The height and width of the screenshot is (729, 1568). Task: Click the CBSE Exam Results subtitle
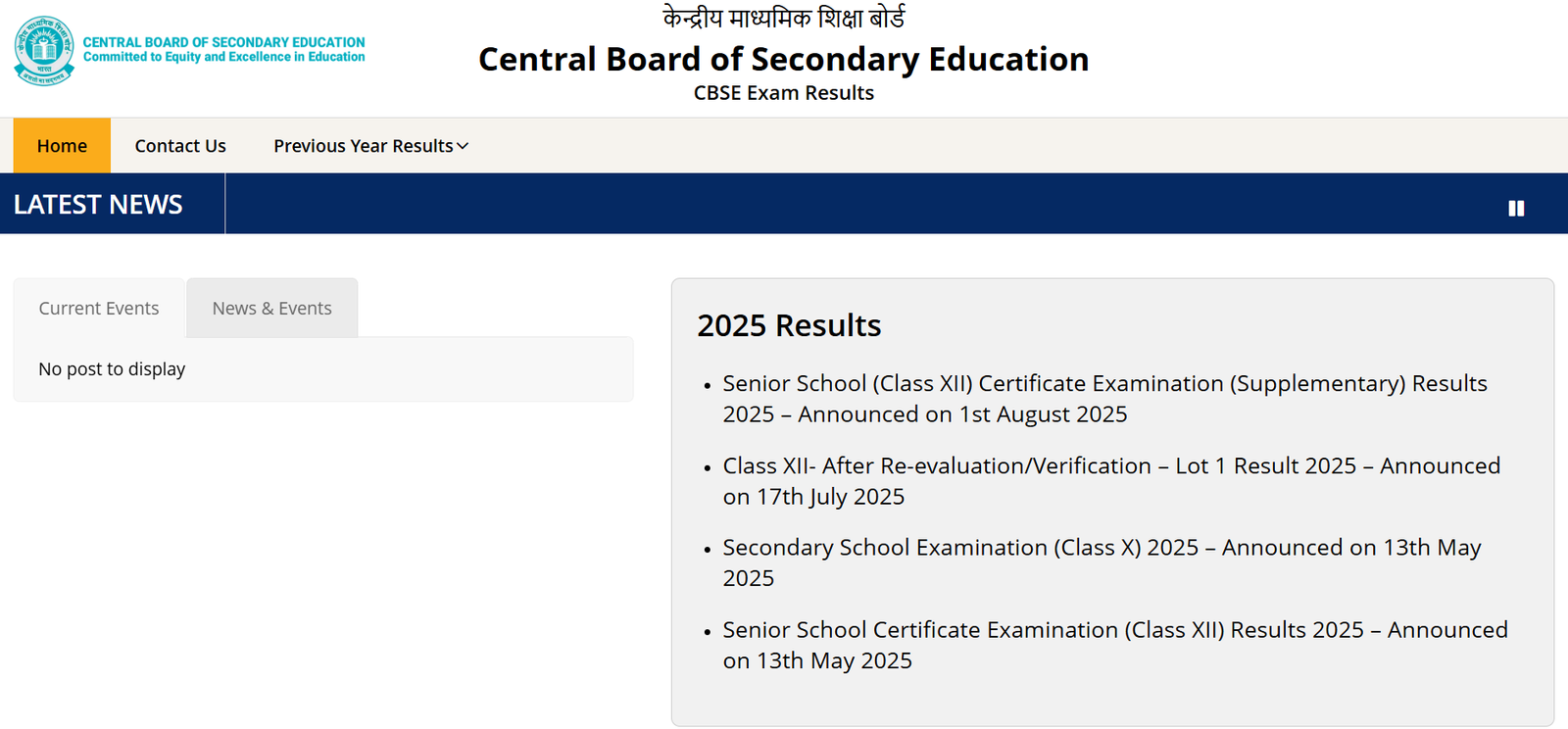click(783, 93)
